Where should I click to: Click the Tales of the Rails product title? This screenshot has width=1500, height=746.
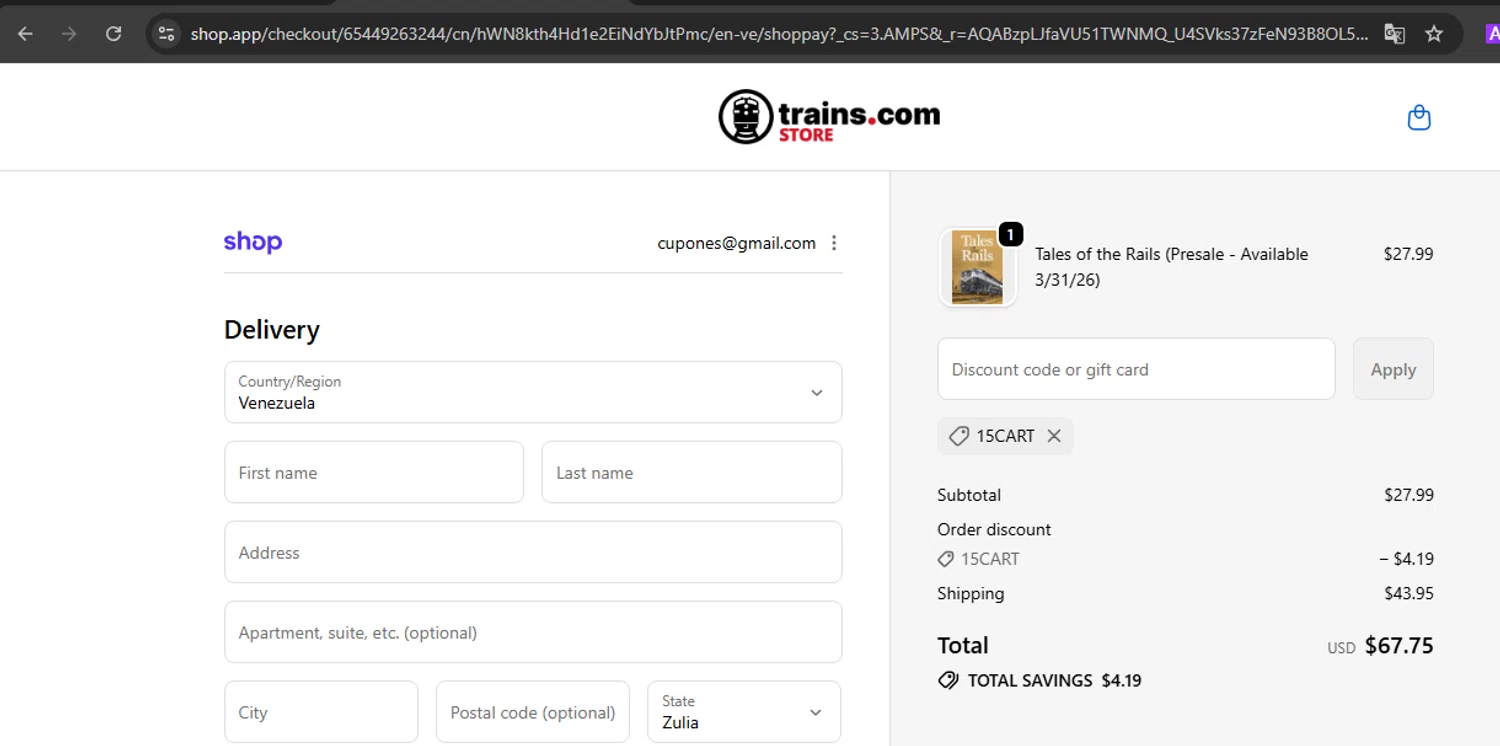(x=1172, y=267)
